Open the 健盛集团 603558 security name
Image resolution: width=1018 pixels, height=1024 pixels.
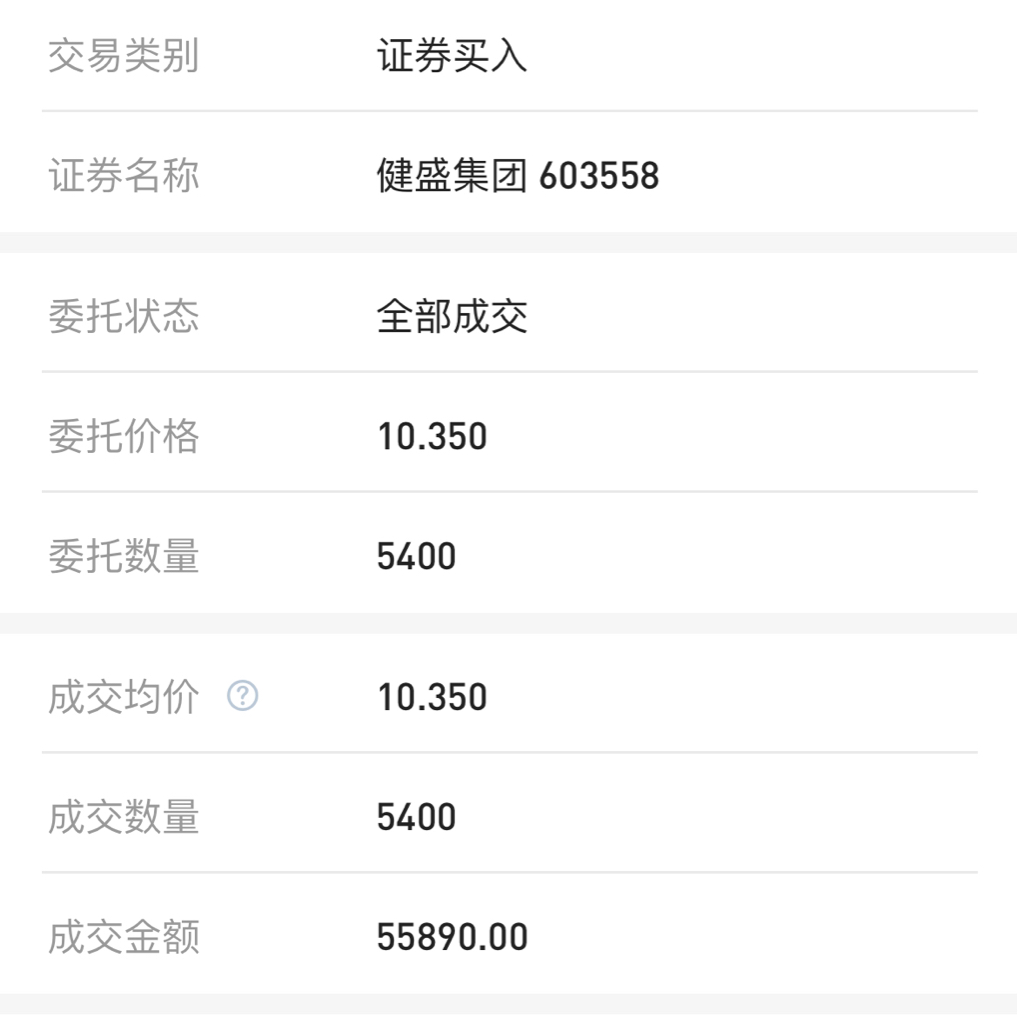point(518,176)
